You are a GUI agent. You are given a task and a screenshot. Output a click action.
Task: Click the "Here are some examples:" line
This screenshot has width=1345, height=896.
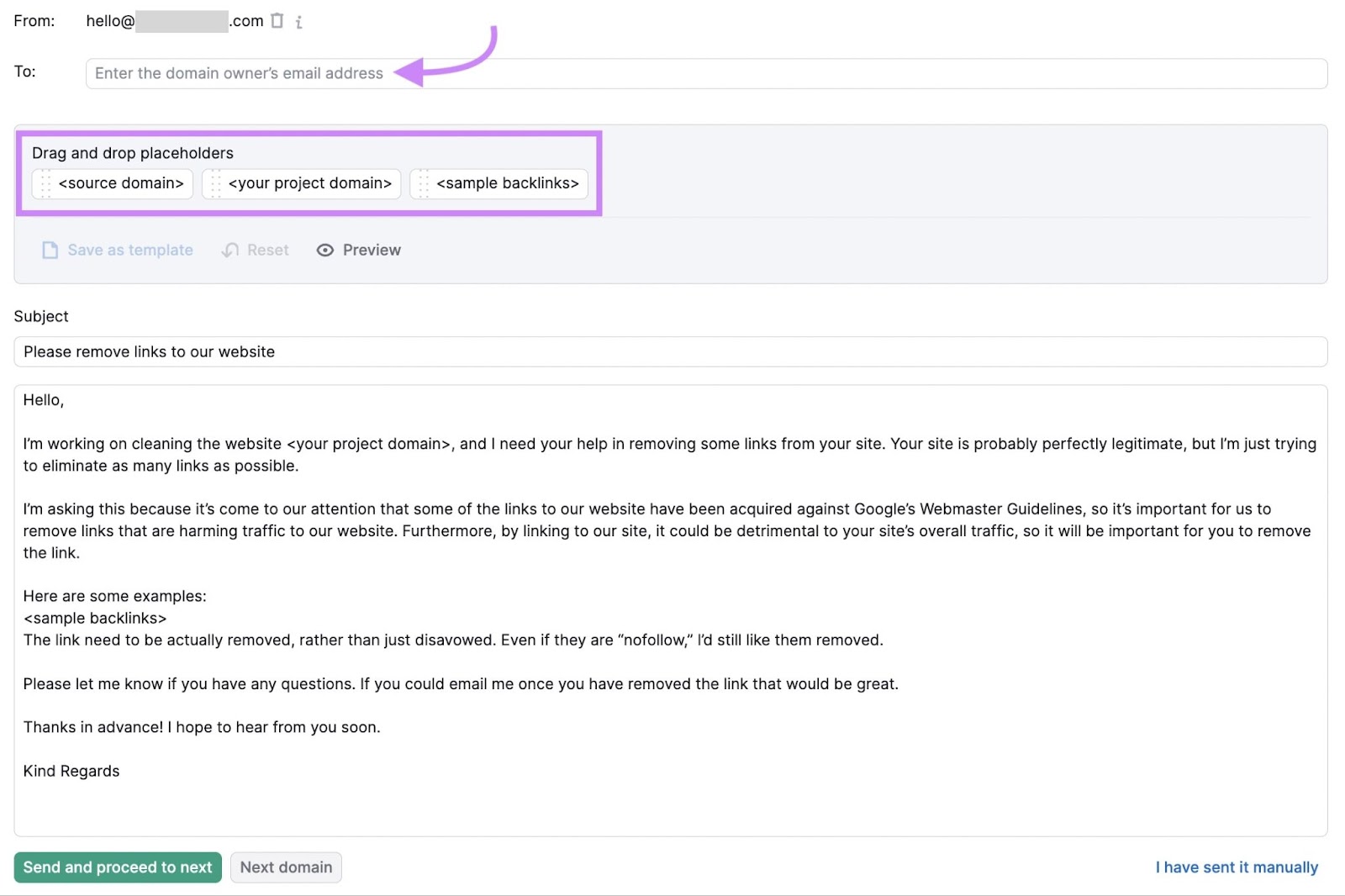pos(115,596)
